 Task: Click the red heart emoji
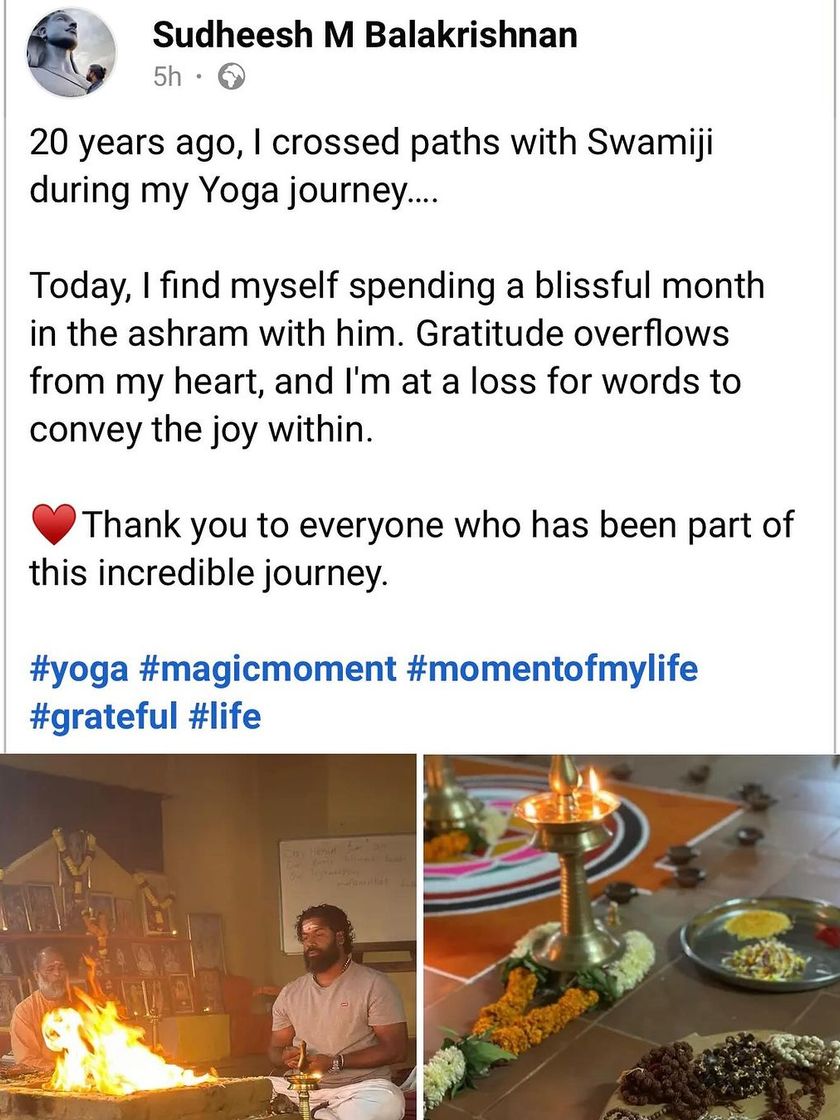[x=53, y=524]
